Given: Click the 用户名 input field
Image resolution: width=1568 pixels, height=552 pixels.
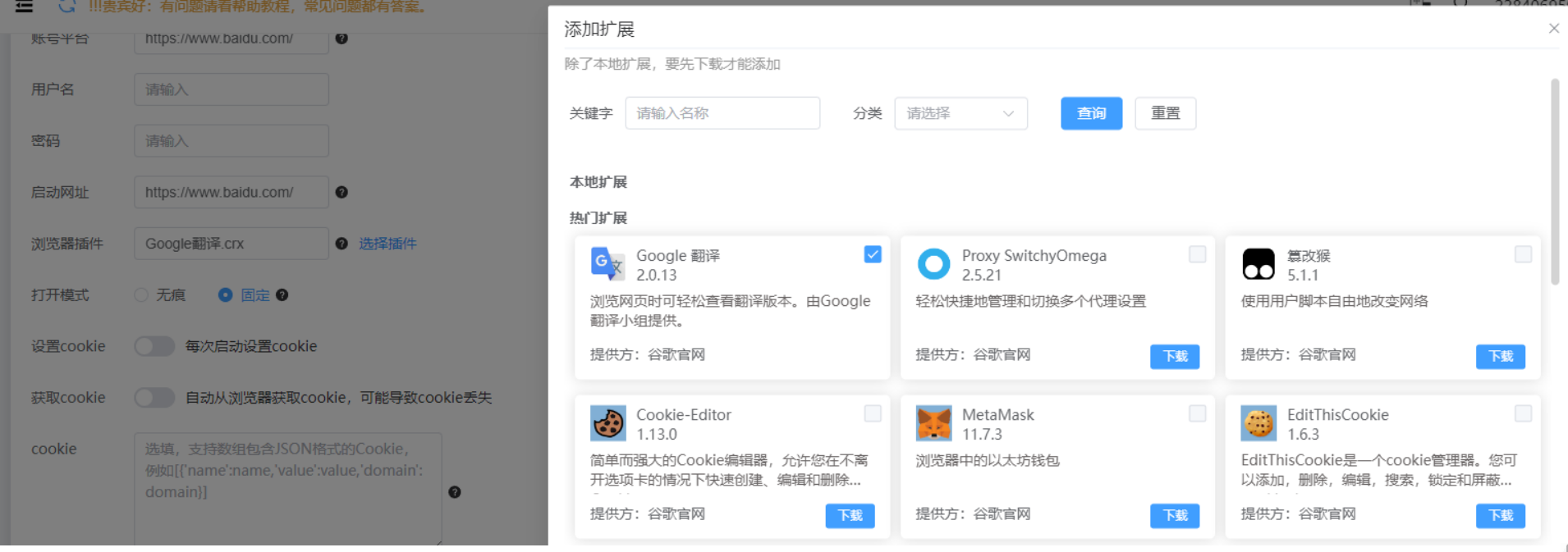Looking at the screenshot, I should (232, 89).
